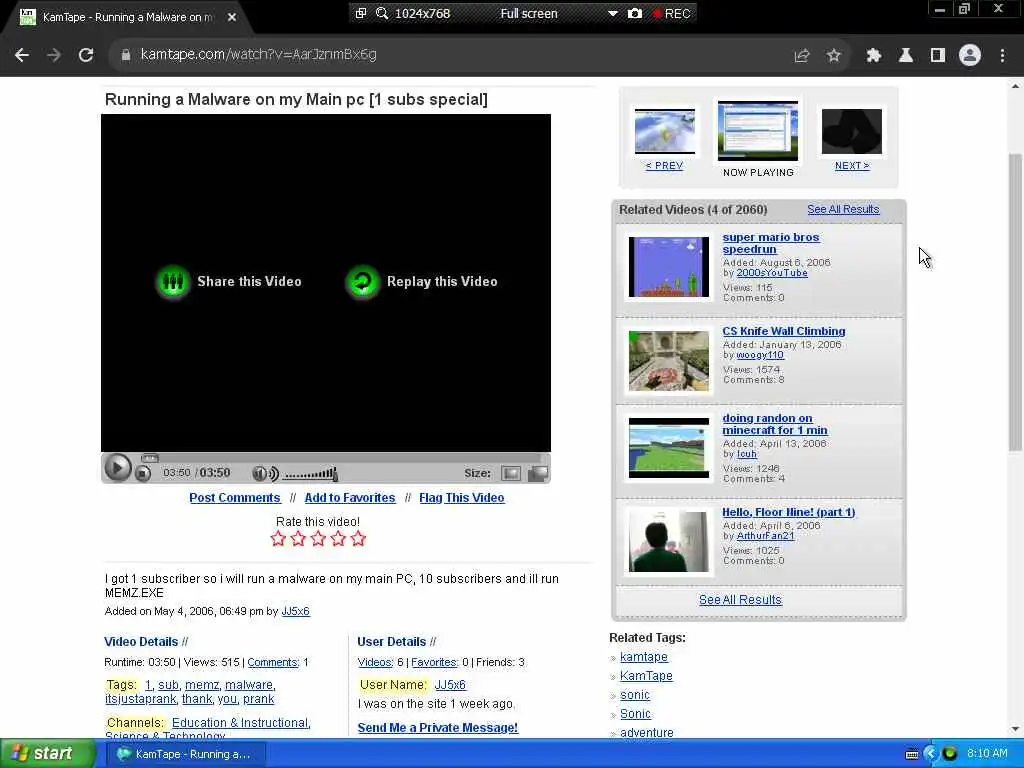Stop the video with the stop button
This screenshot has width=1024, height=768.
point(143,473)
